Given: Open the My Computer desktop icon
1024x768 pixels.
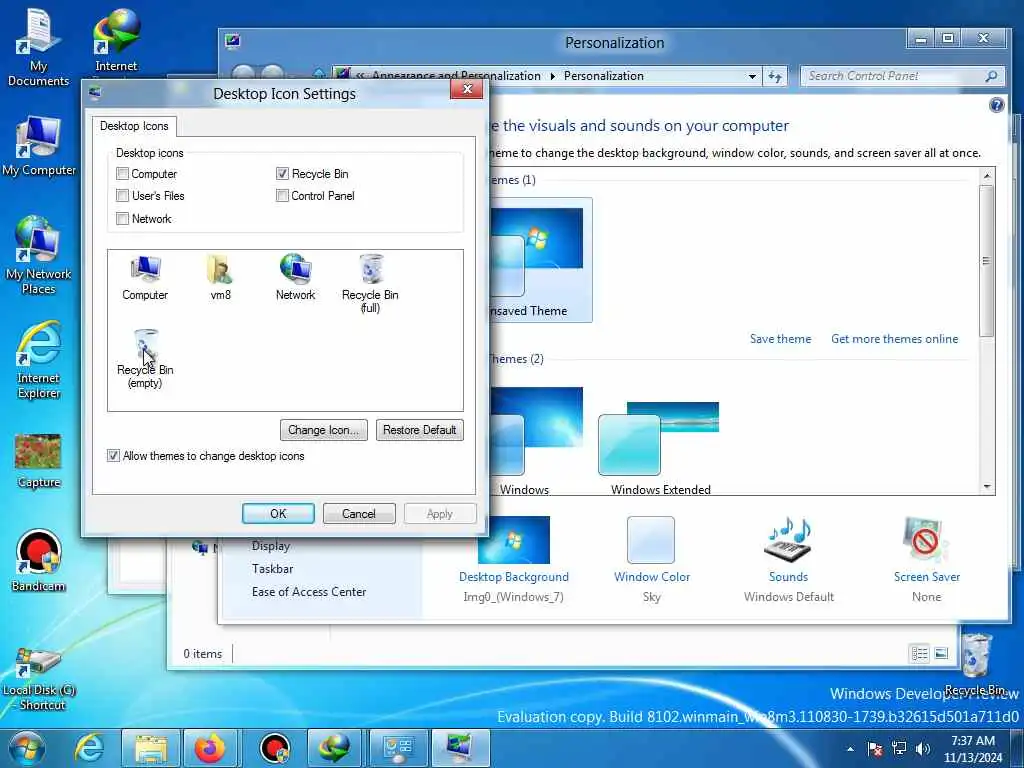Looking at the screenshot, I should [39, 146].
